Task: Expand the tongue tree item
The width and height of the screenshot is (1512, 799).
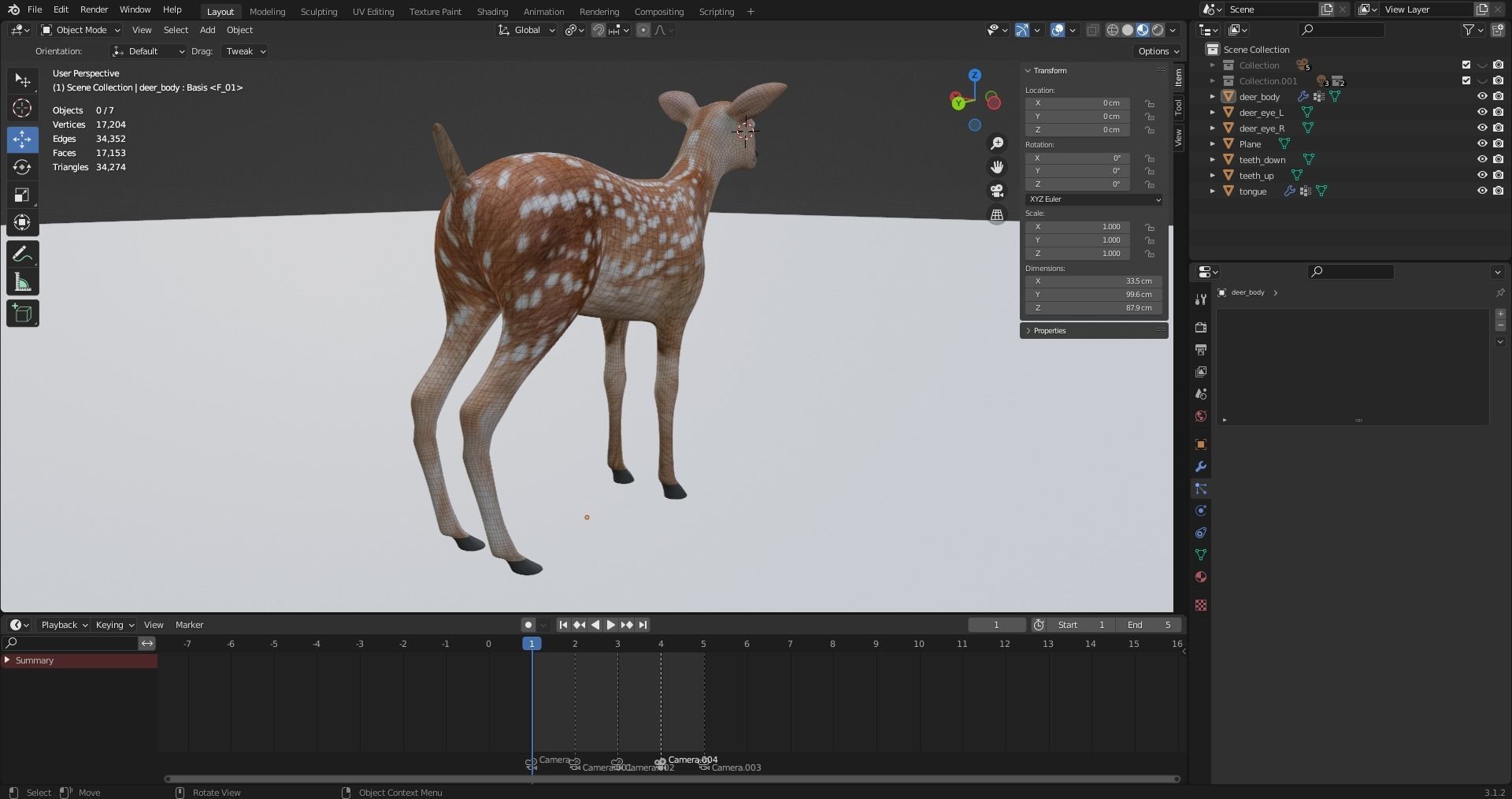Action: pos(1213,191)
